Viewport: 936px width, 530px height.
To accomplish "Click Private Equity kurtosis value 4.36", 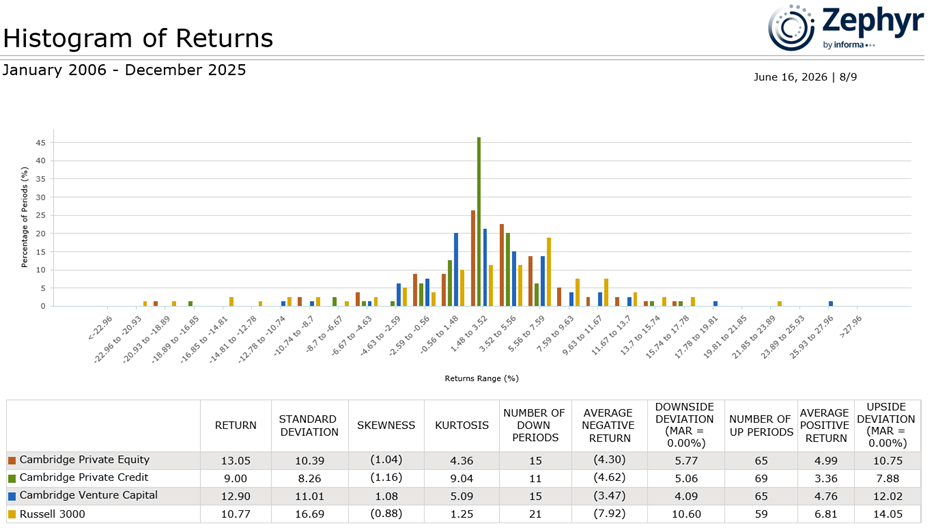I will pos(461,461).
